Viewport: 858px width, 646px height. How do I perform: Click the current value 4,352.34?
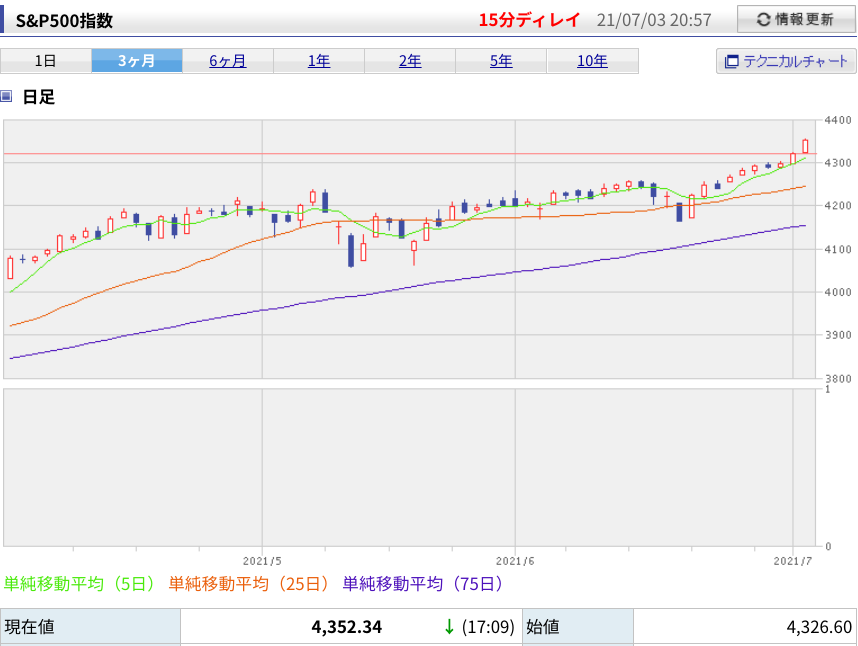[346, 627]
